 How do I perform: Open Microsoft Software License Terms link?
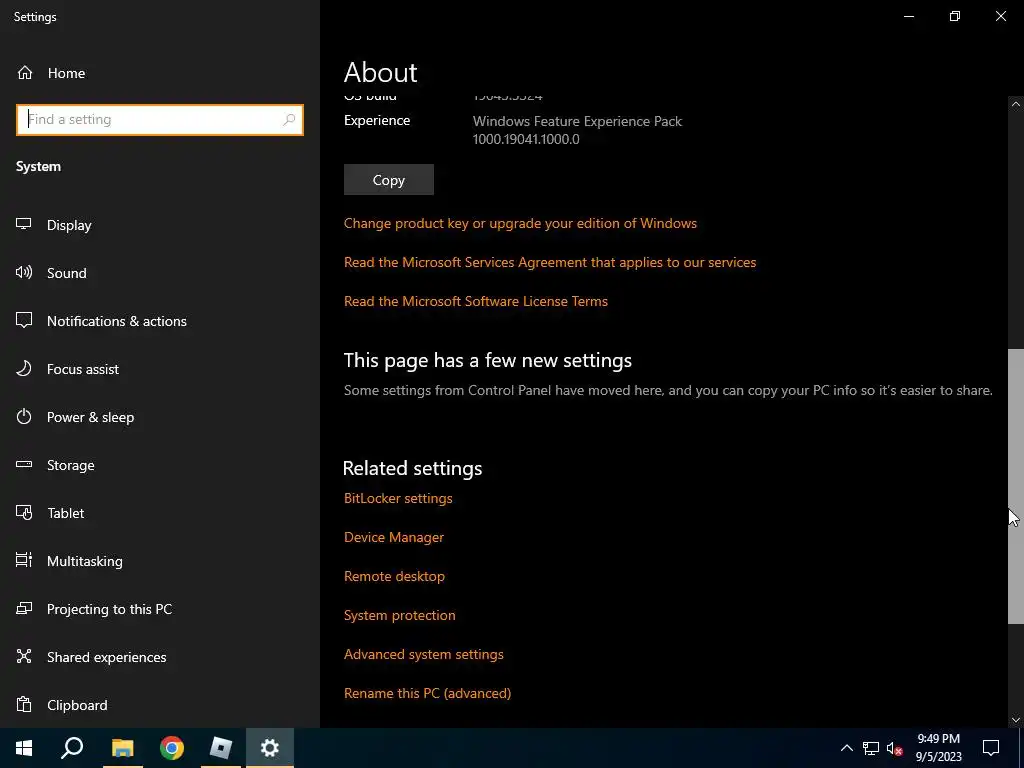pos(475,301)
